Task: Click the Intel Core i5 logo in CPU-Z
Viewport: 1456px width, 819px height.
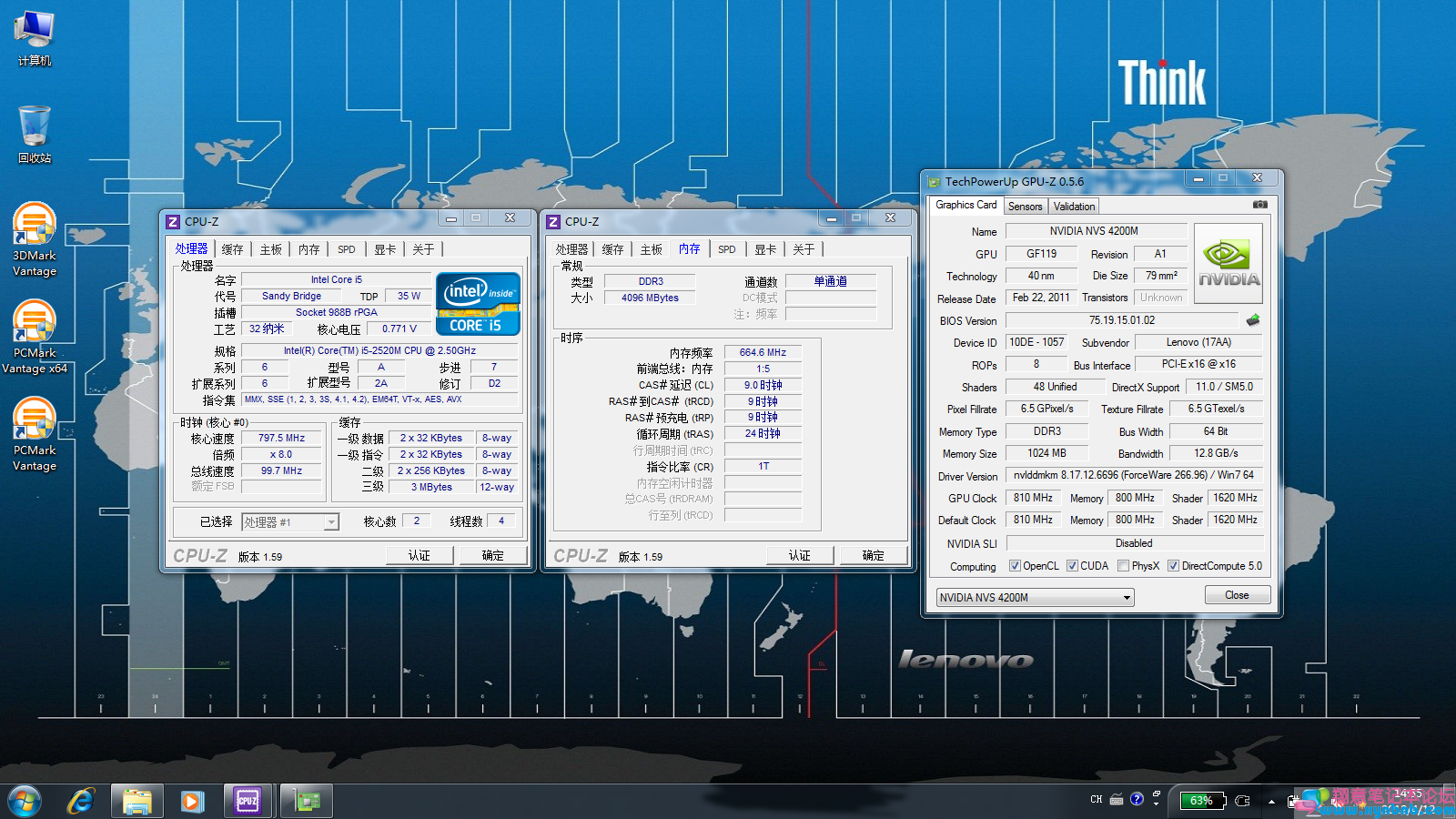Action: point(478,304)
